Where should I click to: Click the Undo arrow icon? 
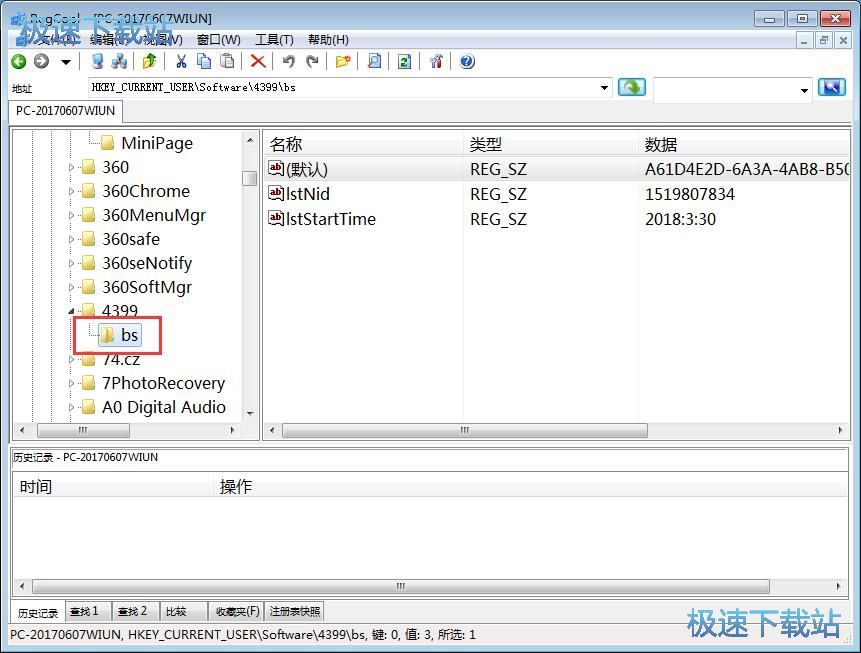pyautogui.click(x=288, y=62)
